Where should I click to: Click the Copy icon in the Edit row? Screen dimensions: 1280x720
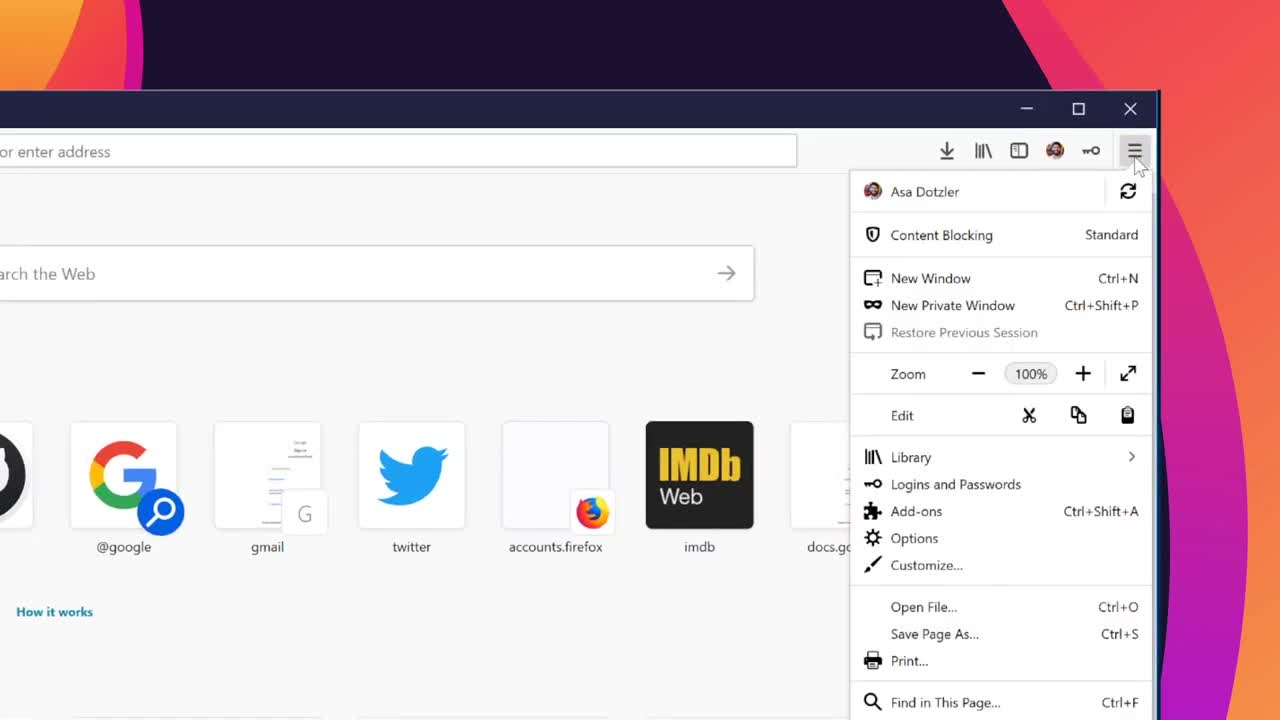1078,415
